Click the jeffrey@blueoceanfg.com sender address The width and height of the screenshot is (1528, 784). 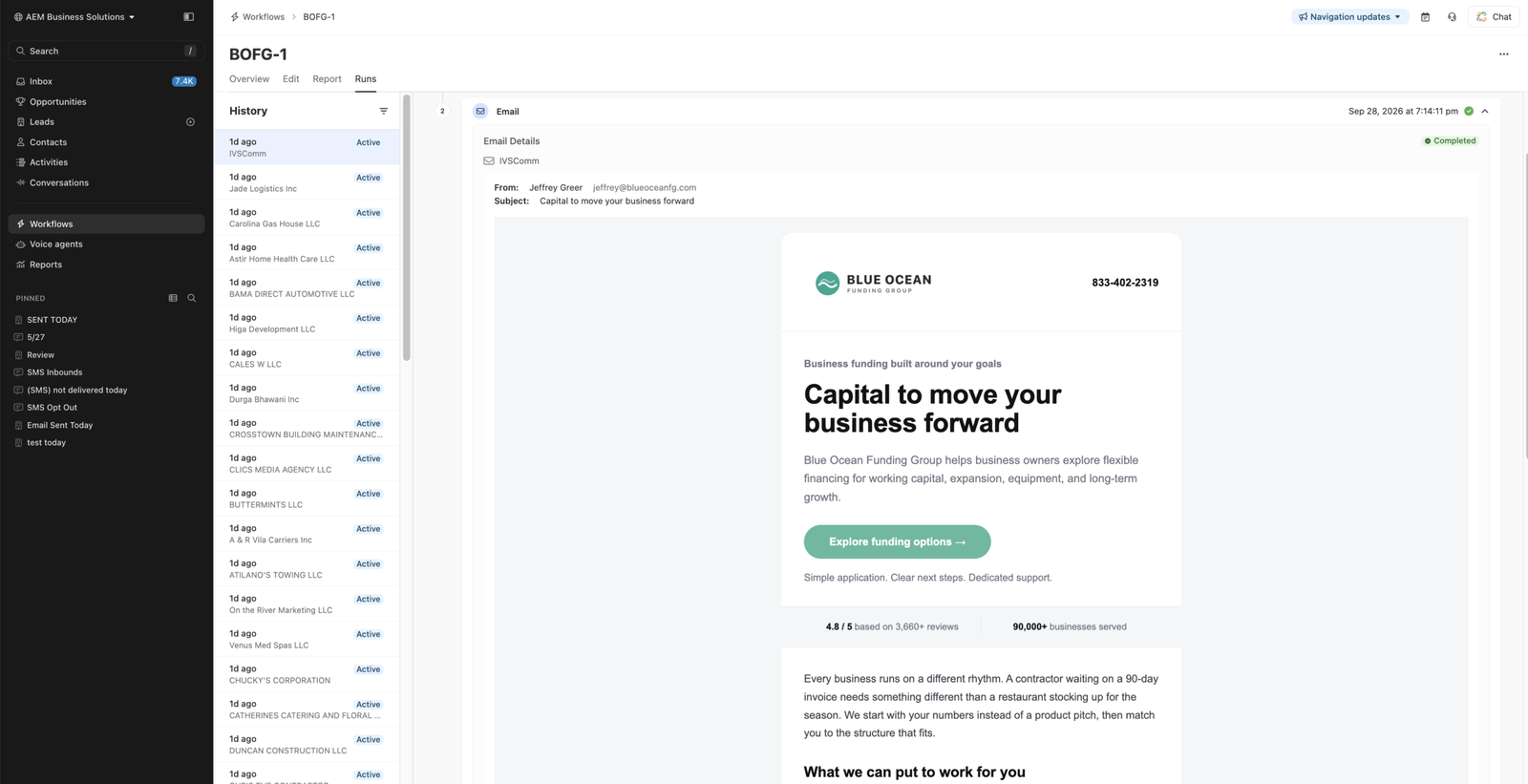645,187
